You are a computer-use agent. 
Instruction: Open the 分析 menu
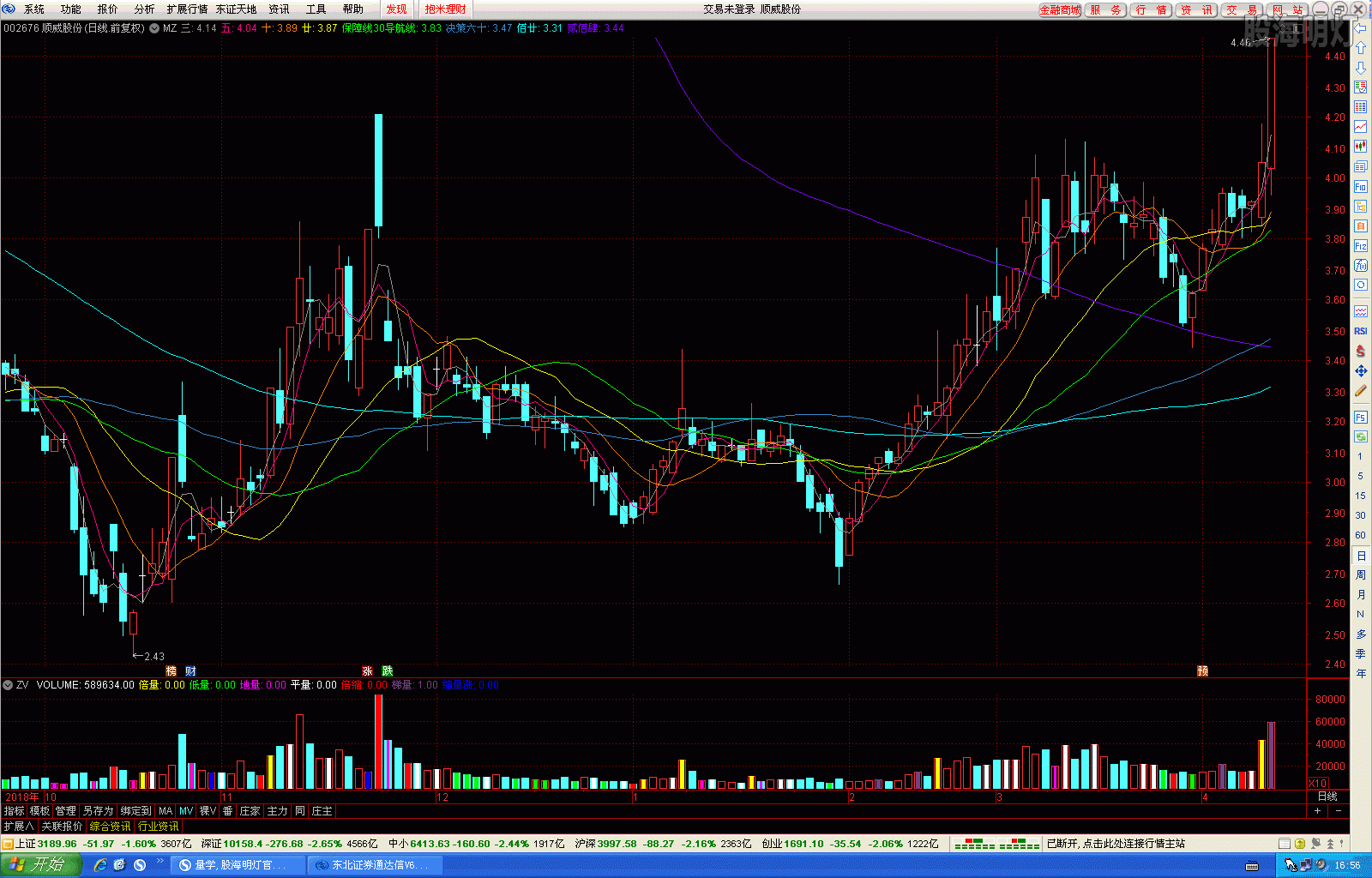pyautogui.click(x=145, y=9)
